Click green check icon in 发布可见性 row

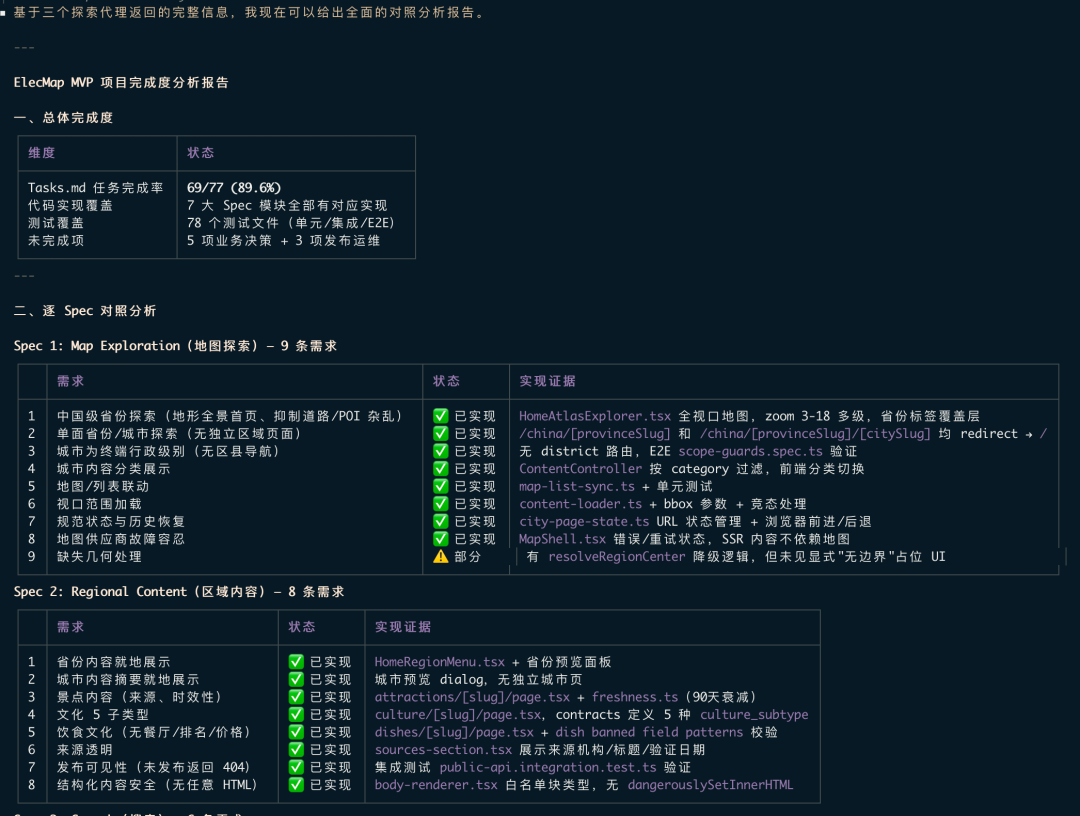[296, 767]
